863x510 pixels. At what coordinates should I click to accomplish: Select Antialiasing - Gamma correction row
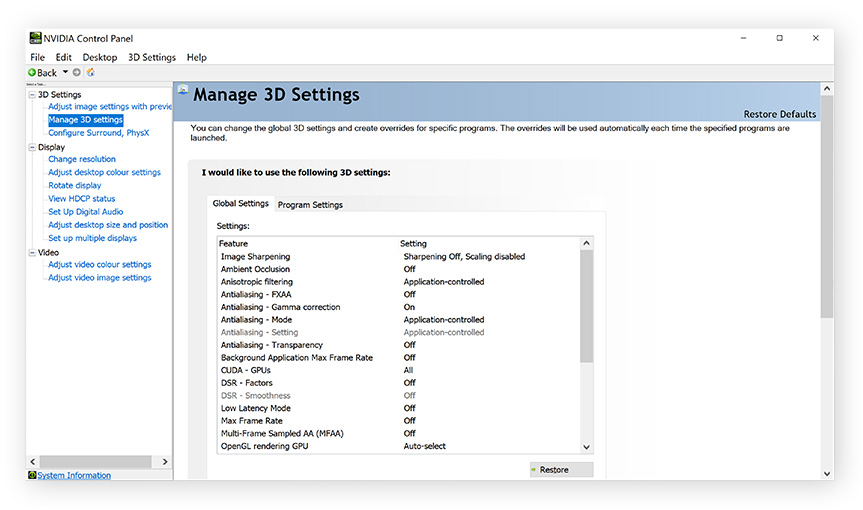[398, 307]
